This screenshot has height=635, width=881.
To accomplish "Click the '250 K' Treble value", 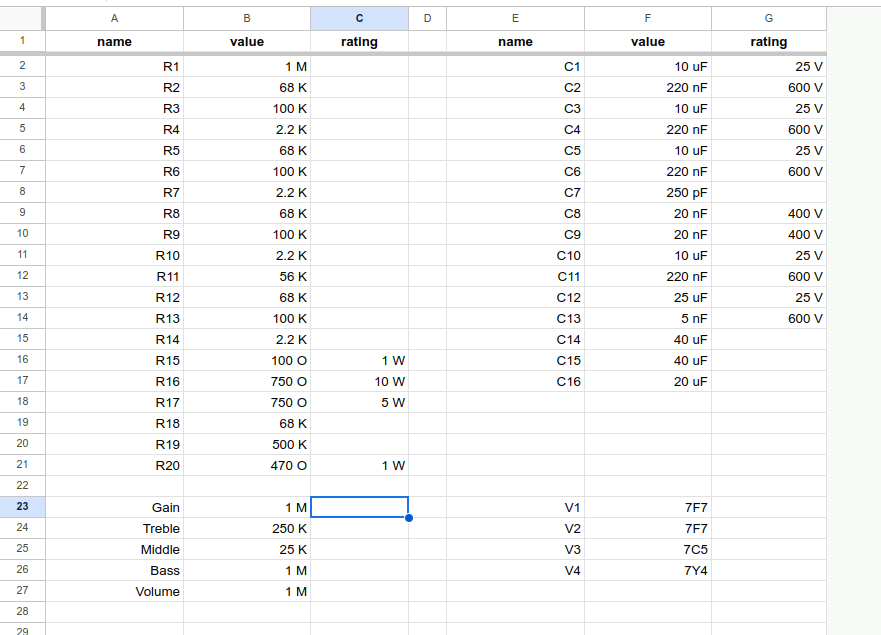I will point(247,528).
